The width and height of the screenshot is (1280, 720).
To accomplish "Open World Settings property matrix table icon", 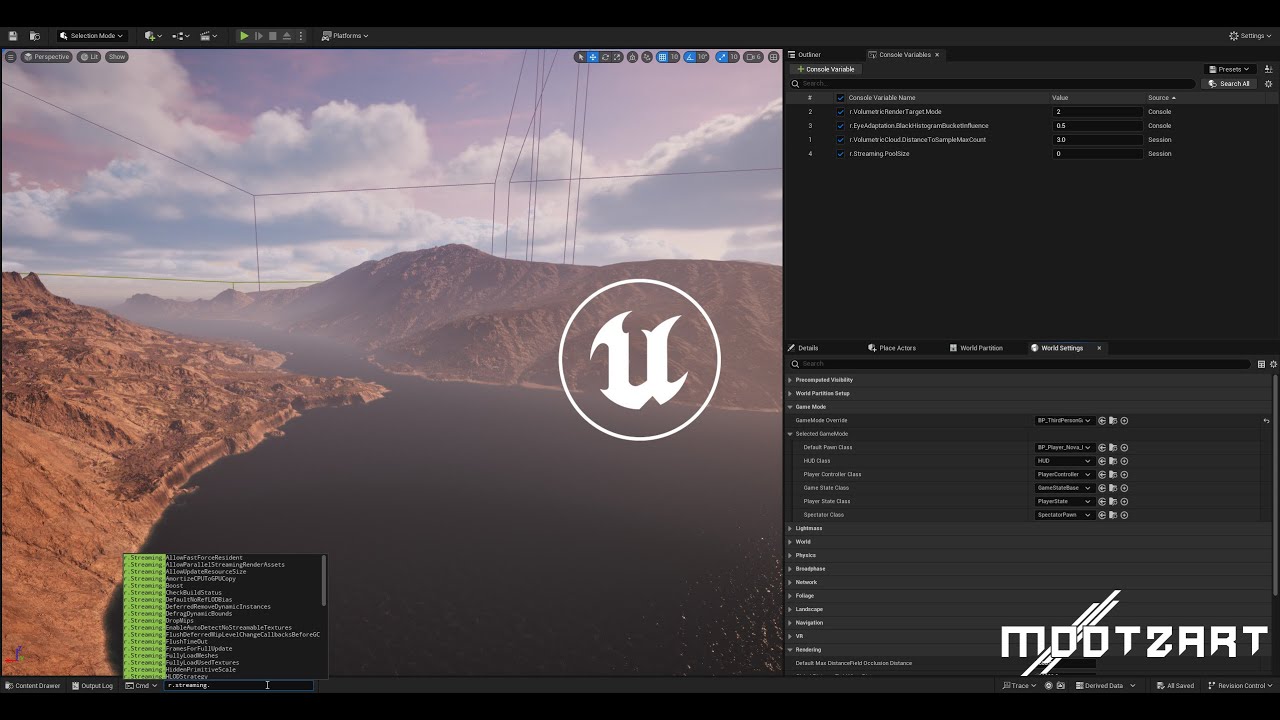I will pyautogui.click(x=1261, y=364).
